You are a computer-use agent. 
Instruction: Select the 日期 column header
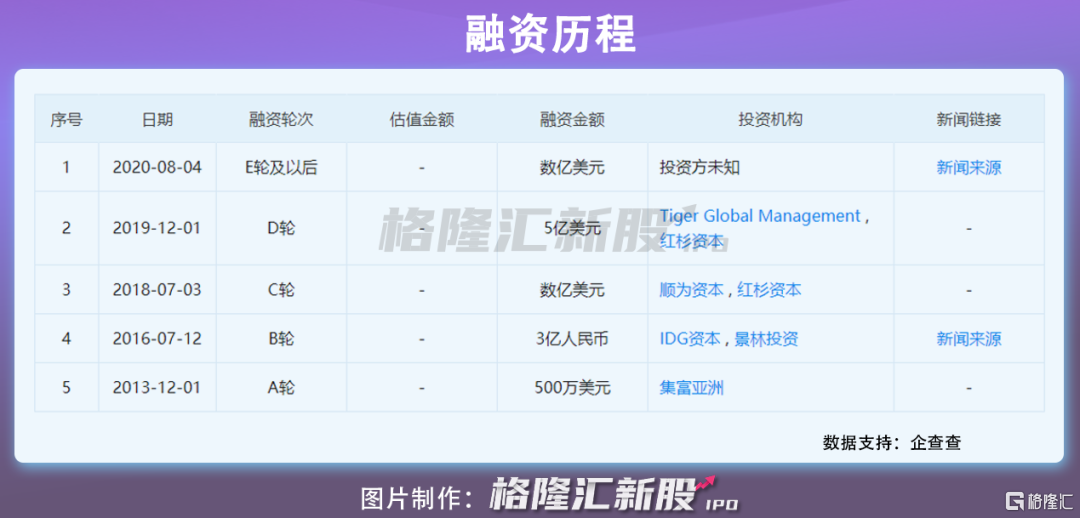coord(157,119)
